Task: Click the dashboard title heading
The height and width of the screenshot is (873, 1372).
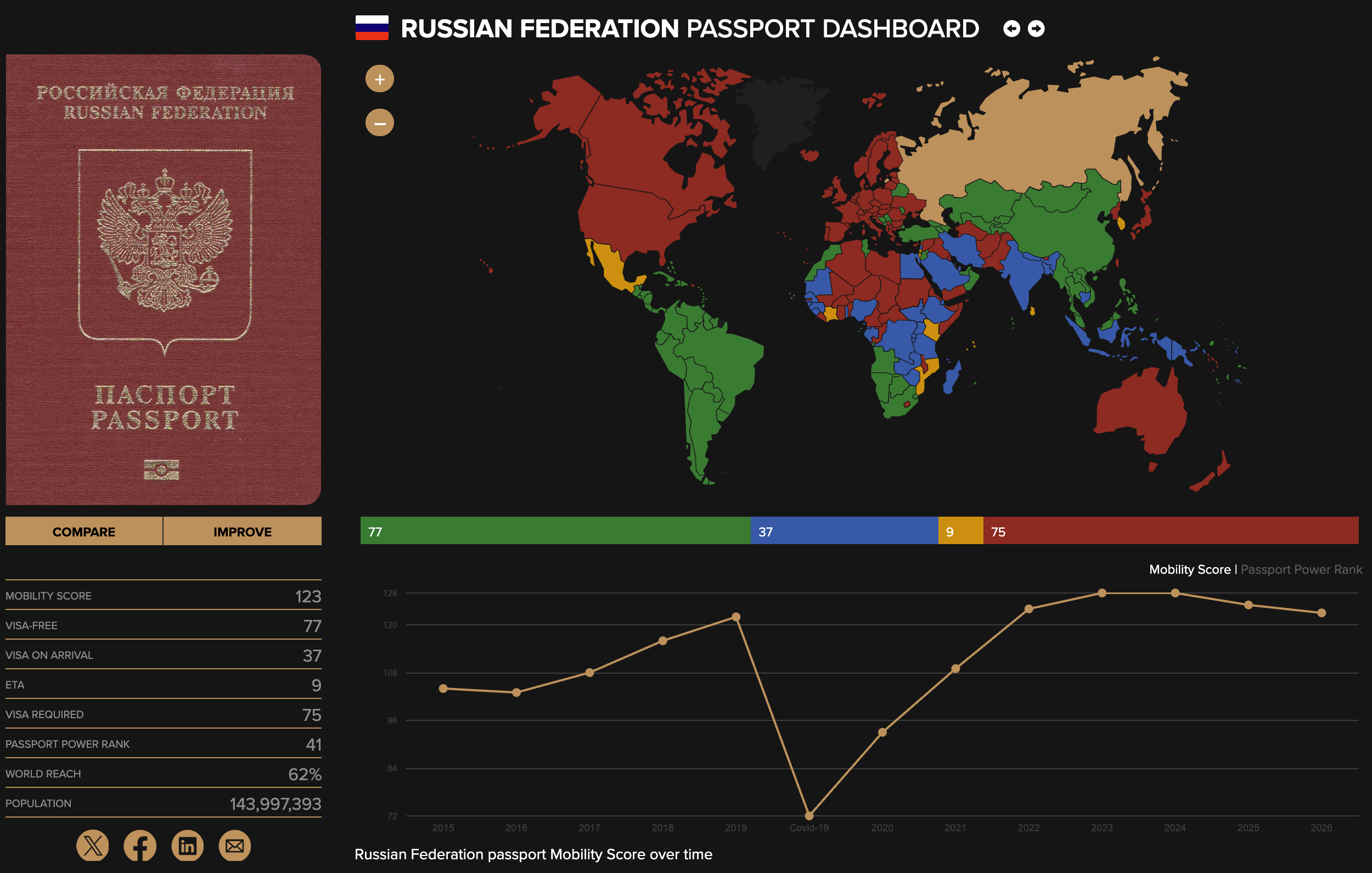Action: pyautogui.click(x=689, y=29)
